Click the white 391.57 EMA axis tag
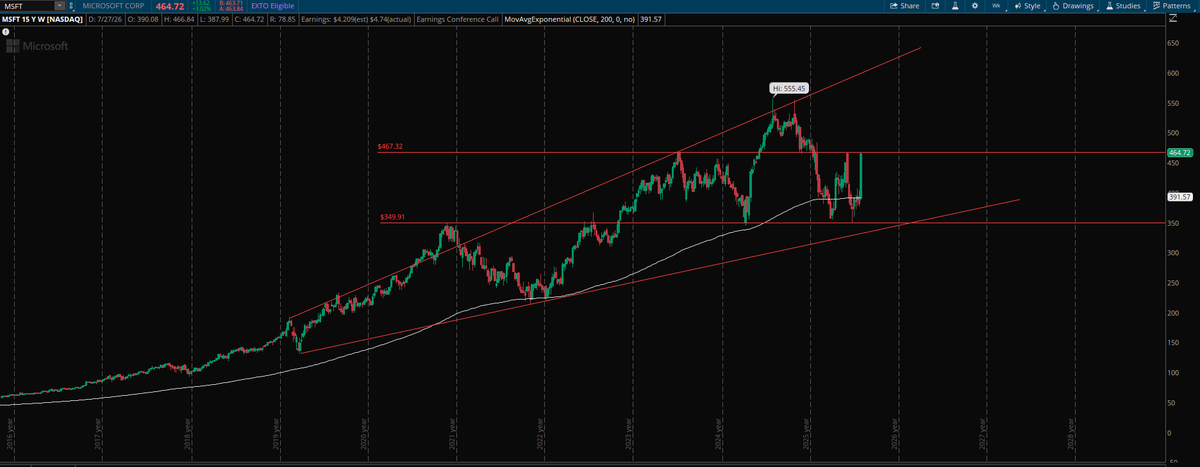This screenshot has width=1200, height=467. (1181, 197)
